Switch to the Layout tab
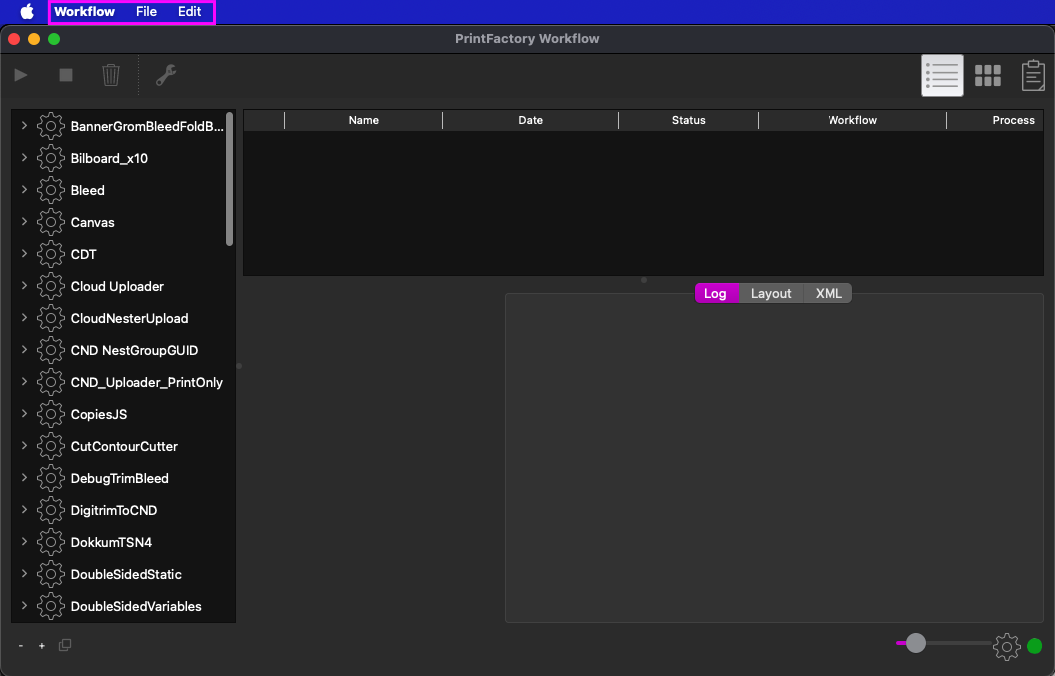The height and width of the screenshot is (676, 1055). 771,293
